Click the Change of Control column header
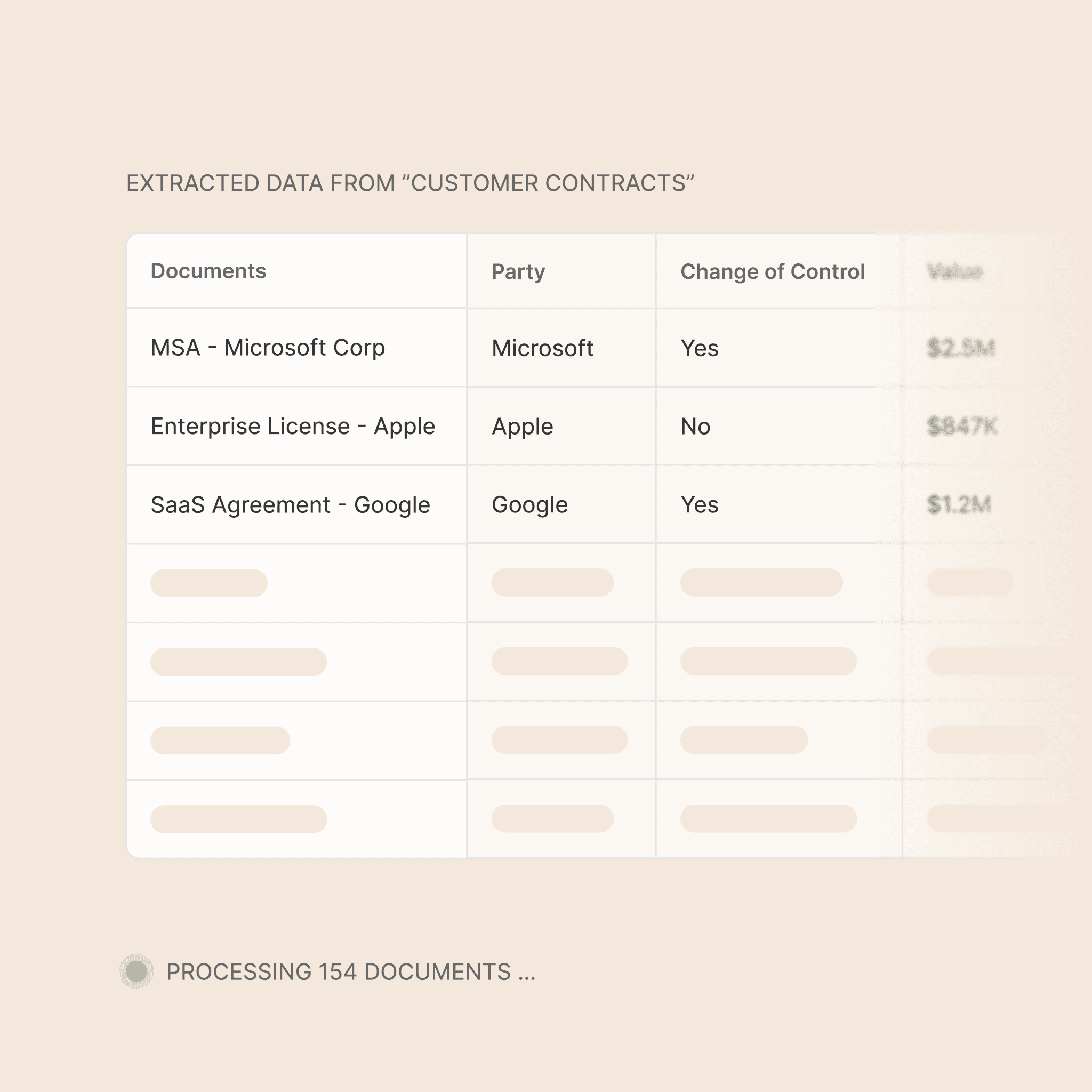The image size is (1092, 1092). click(772, 272)
